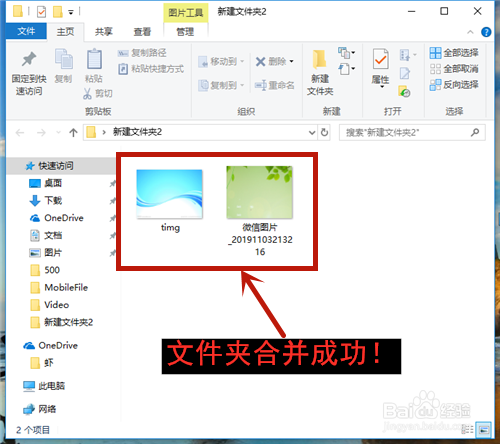The width and height of the screenshot is (500, 444).
Task: Click the Forward navigation arrow
Action: pyautogui.click(x=41, y=133)
